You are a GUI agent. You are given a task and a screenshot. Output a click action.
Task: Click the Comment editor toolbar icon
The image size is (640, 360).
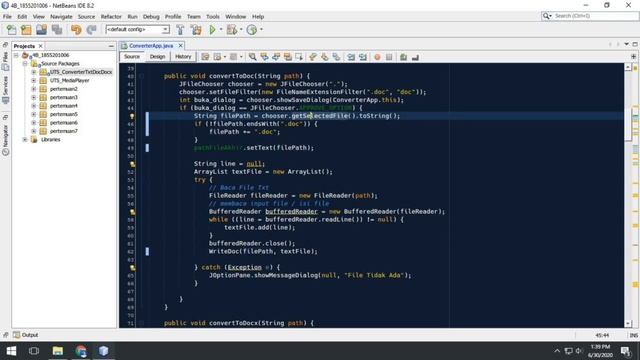coord(403,57)
